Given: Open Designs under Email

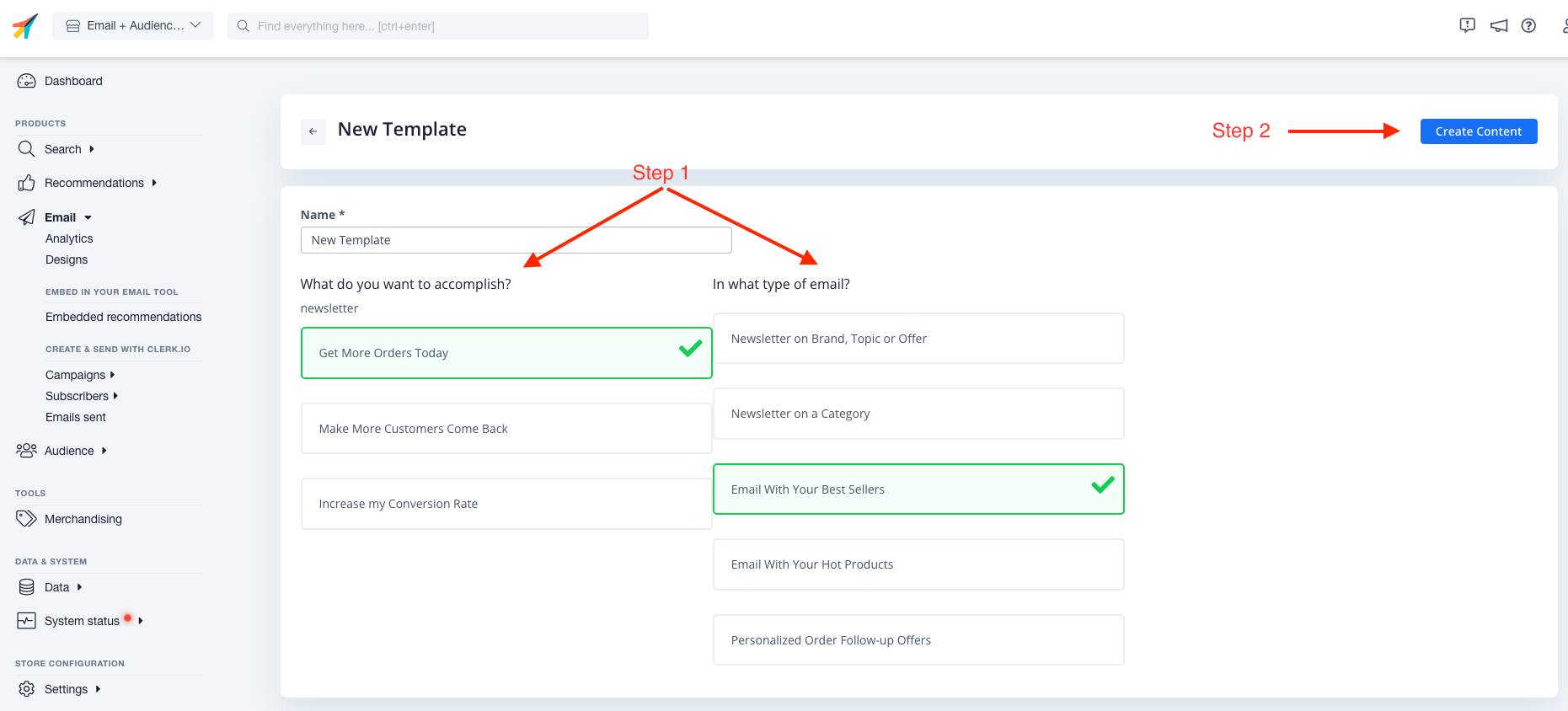Looking at the screenshot, I should (x=67, y=259).
